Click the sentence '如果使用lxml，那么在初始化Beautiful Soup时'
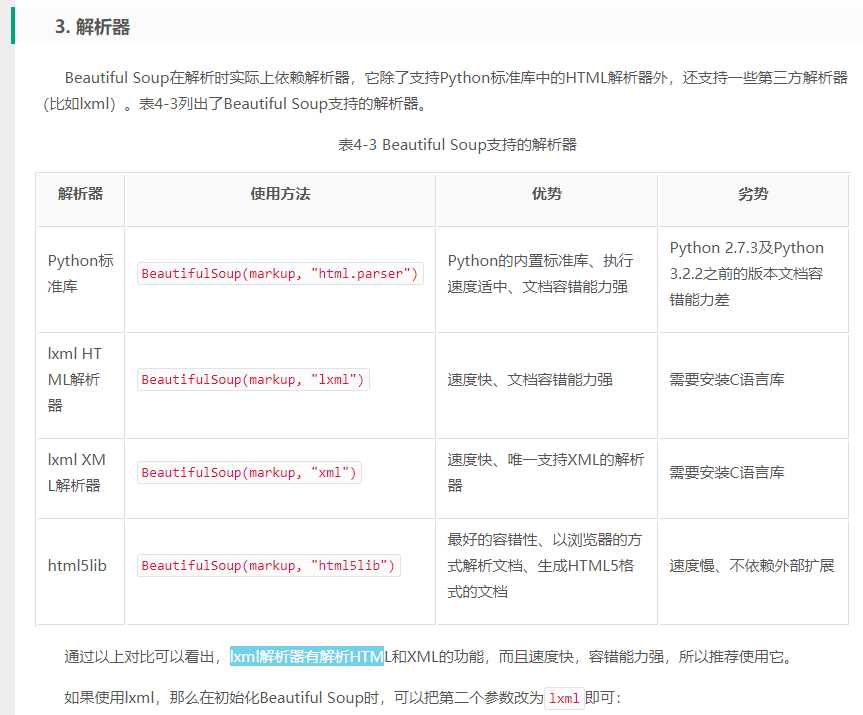 click(x=221, y=698)
